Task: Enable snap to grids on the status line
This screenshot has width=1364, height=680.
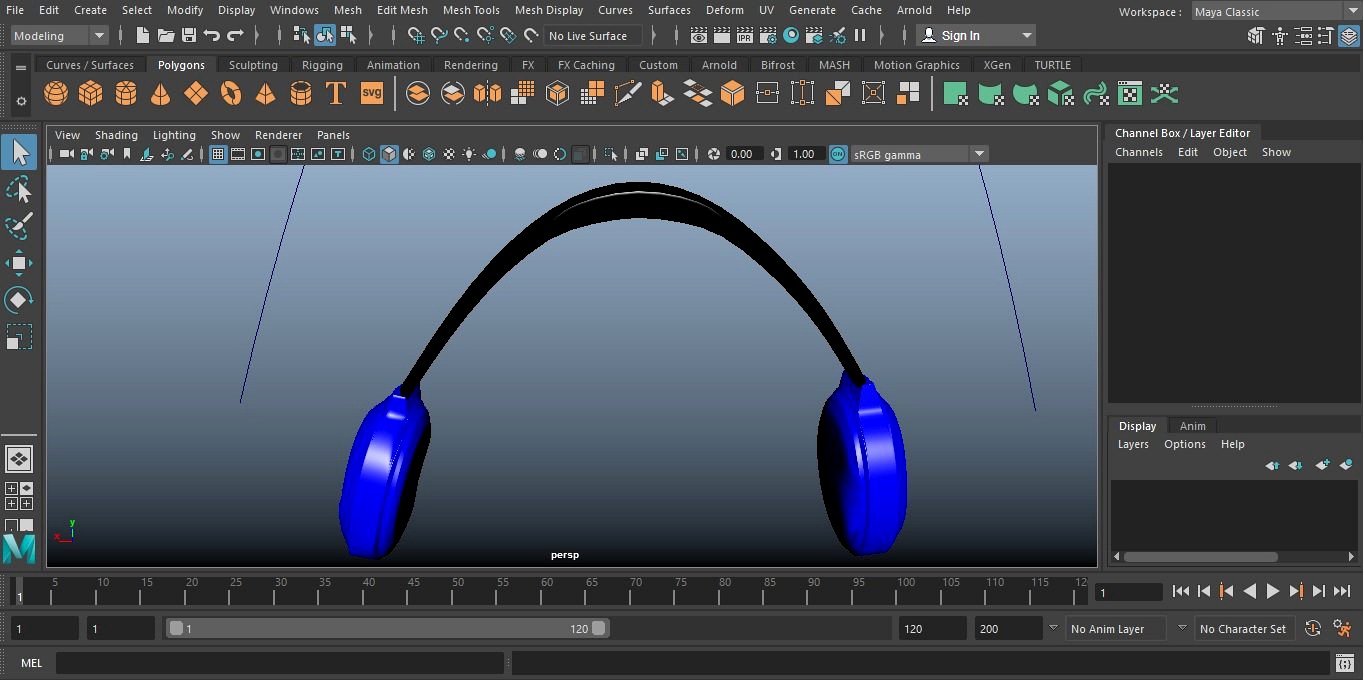Action: point(415,35)
